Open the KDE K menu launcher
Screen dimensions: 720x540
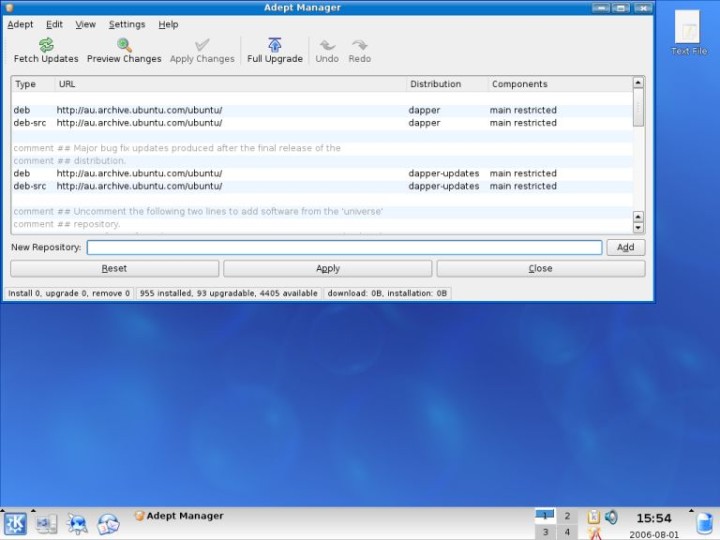(15, 523)
